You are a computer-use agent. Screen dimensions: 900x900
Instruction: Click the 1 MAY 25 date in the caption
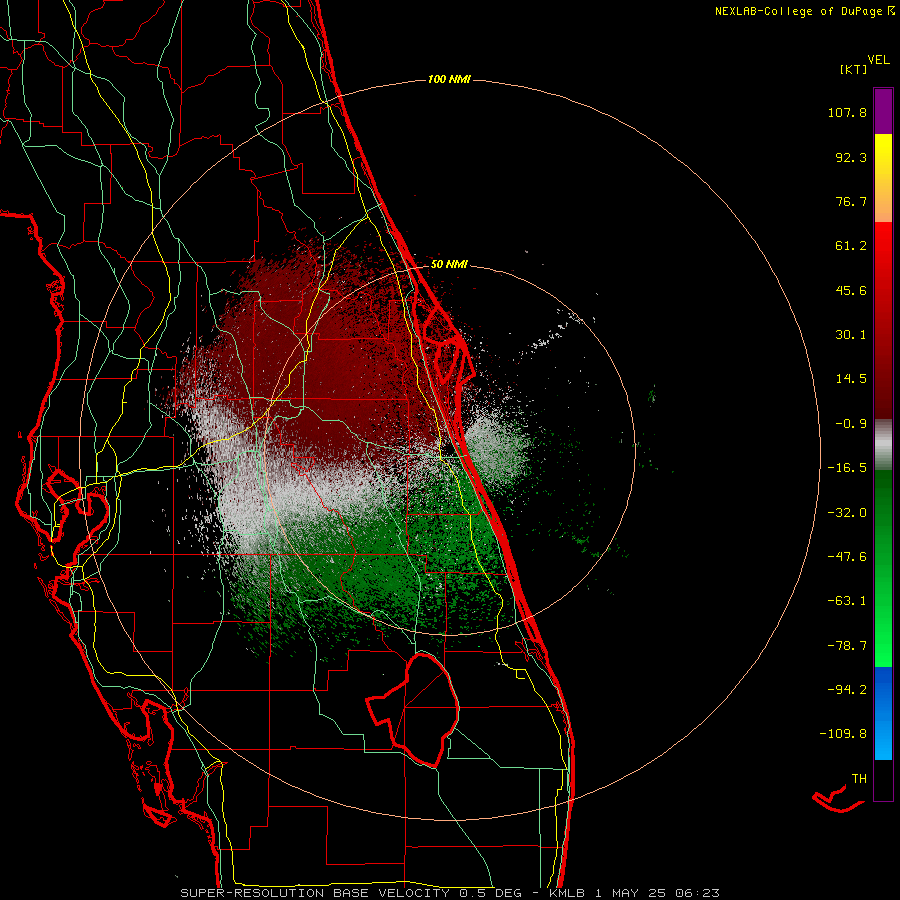click(x=631, y=893)
